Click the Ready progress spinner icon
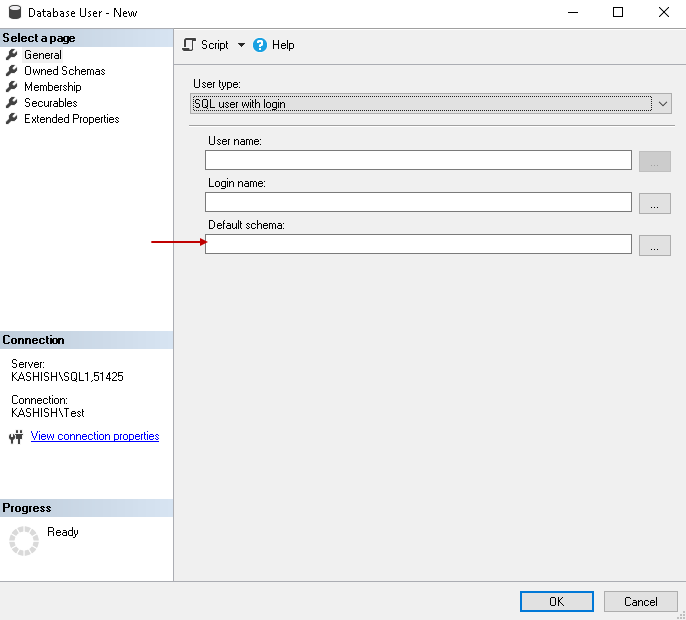 click(23, 541)
